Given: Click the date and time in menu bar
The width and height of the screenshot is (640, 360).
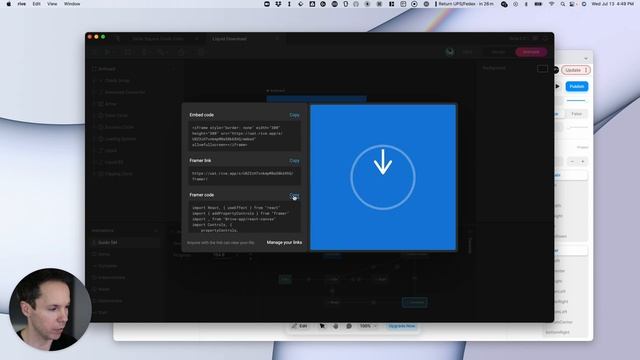Looking at the screenshot, I should coord(613,4).
